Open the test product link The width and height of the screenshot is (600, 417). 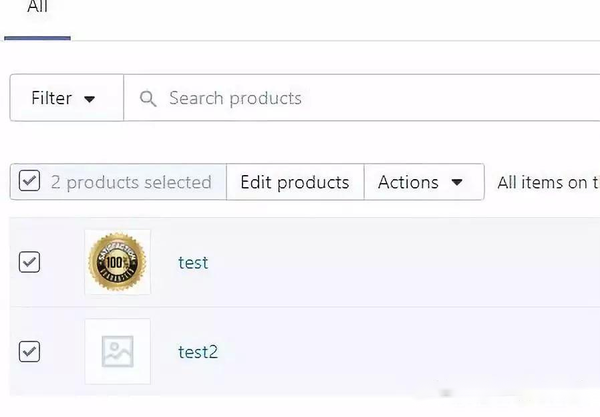coord(193,263)
